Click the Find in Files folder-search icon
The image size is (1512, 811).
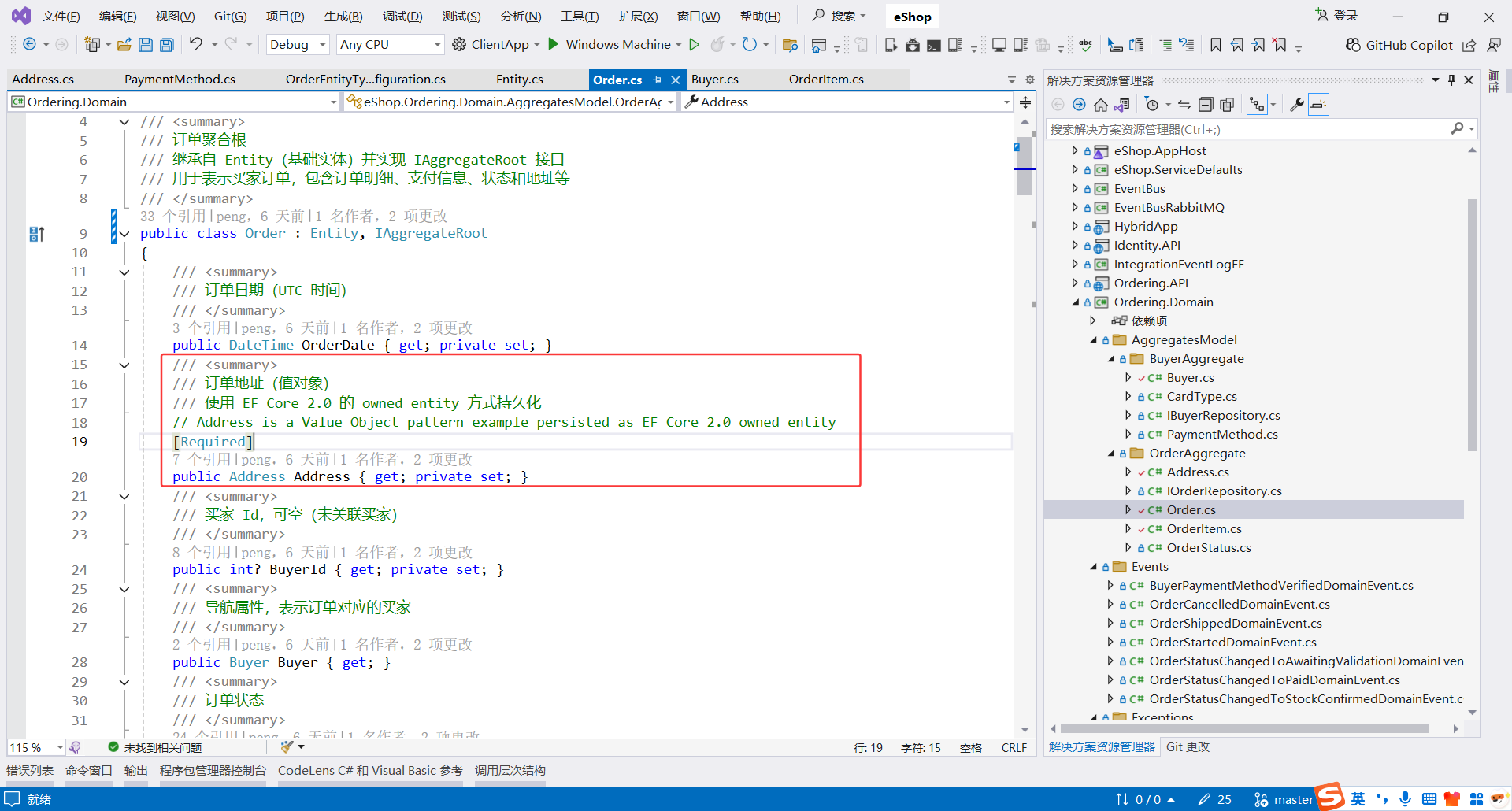point(790,45)
